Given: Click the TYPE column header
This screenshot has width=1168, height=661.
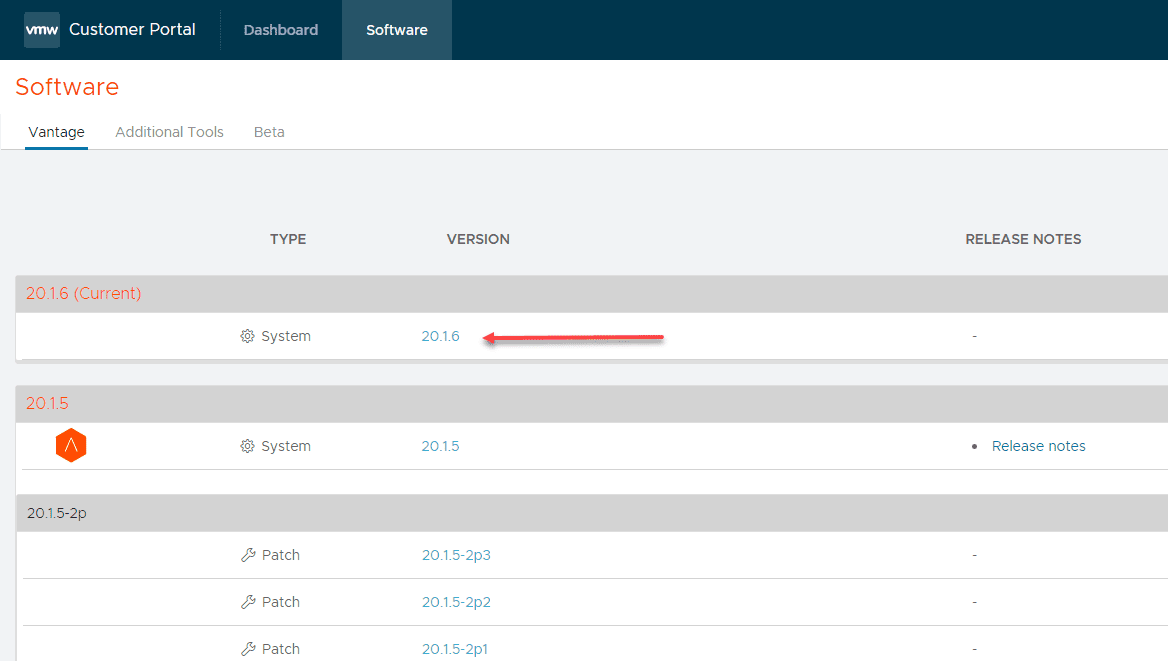Looking at the screenshot, I should coord(288,239).
